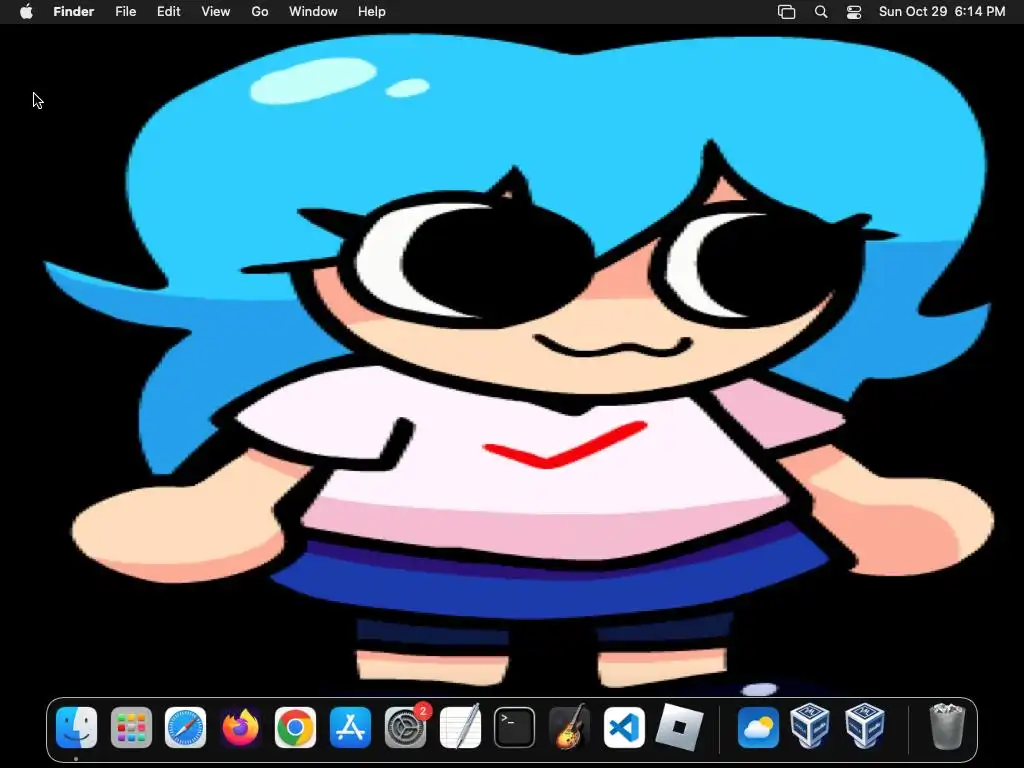The height and width of the screenshot is (768, 1024).
Task: Open the App Store icon
Action: coord(350,728)
